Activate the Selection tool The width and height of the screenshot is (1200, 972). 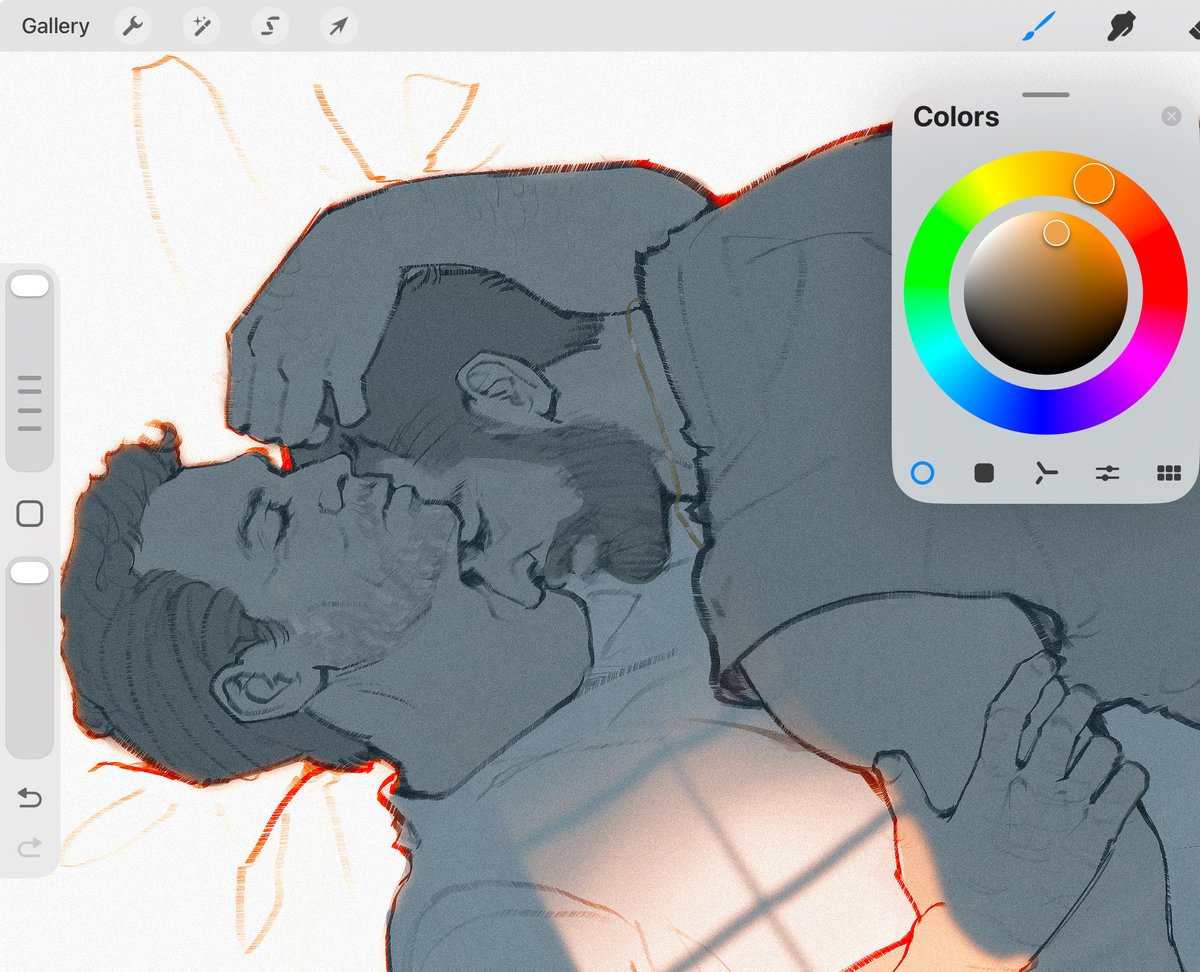(x=269, y=26)
